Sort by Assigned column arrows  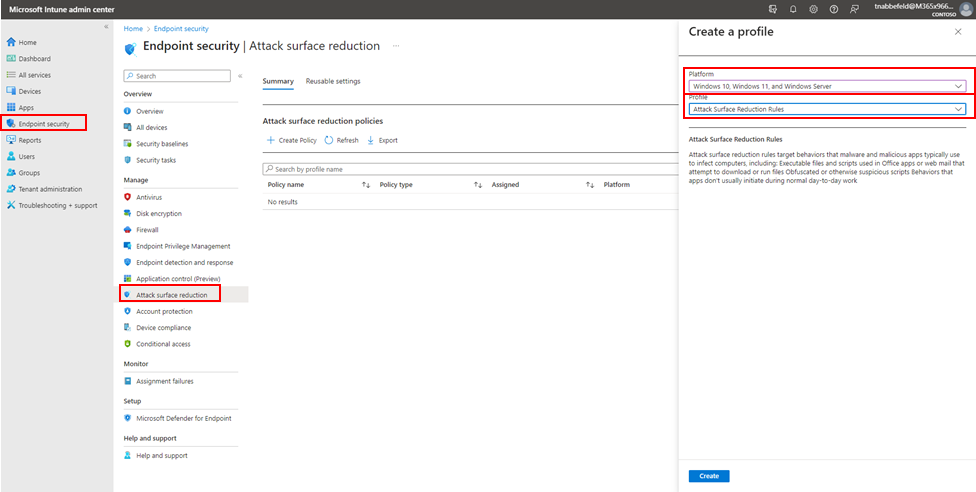590,185
